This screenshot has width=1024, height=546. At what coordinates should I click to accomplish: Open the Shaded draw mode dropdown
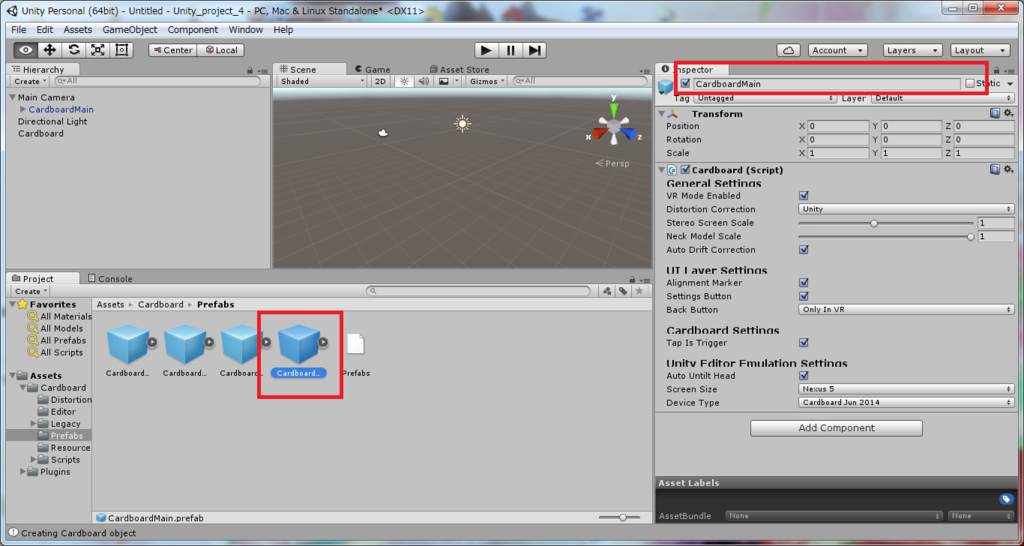tap(323, 81)
